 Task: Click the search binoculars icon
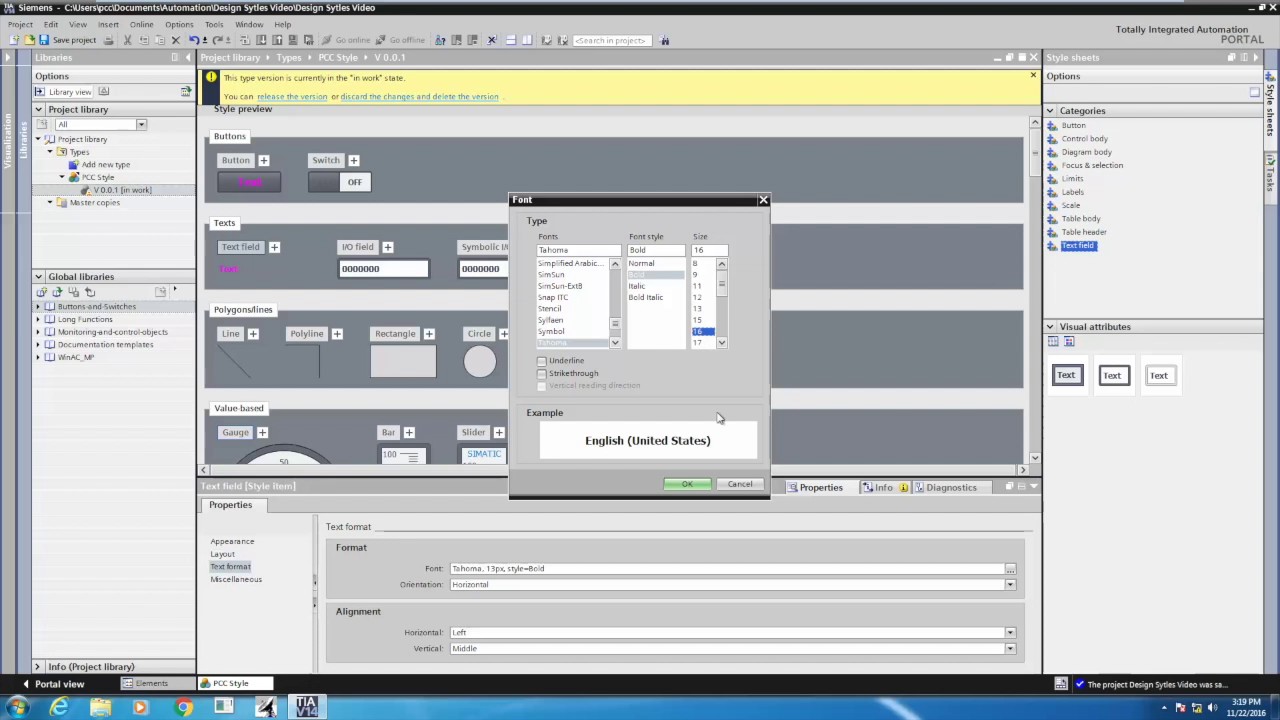pos(664,40)
